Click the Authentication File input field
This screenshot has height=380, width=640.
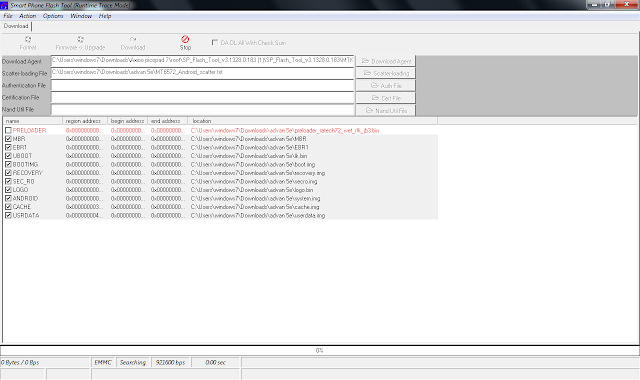pos(202,85)
